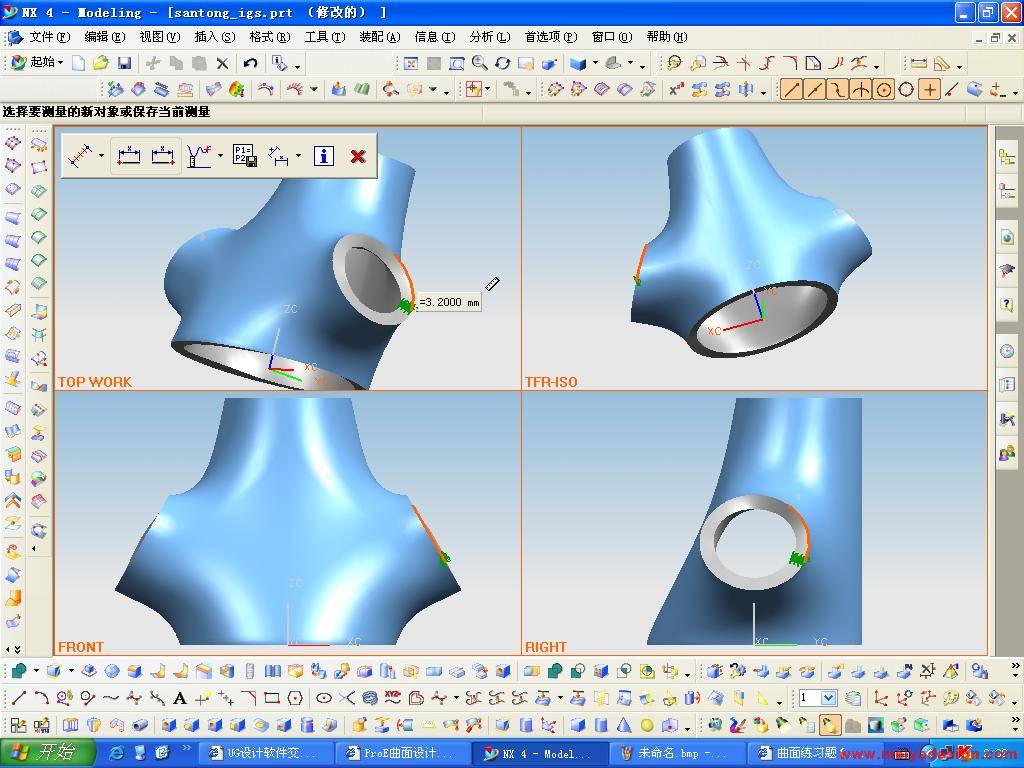Open the shaded rendering style dropdown arrow

[x=595, y=63]
